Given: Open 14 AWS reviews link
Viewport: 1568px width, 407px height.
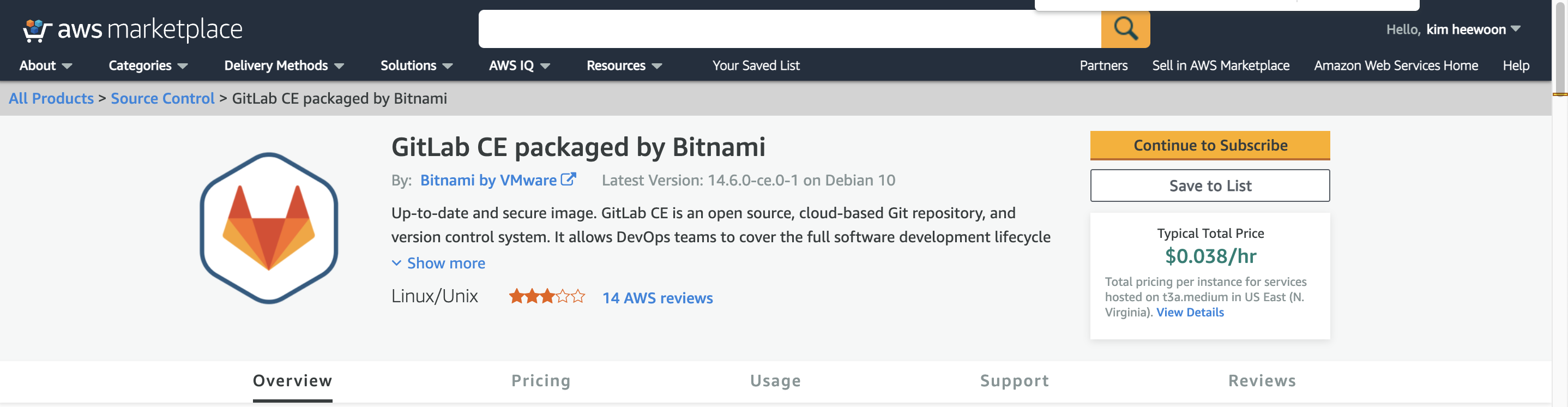Looking at the screenshot, I should [x=658, y=298].
